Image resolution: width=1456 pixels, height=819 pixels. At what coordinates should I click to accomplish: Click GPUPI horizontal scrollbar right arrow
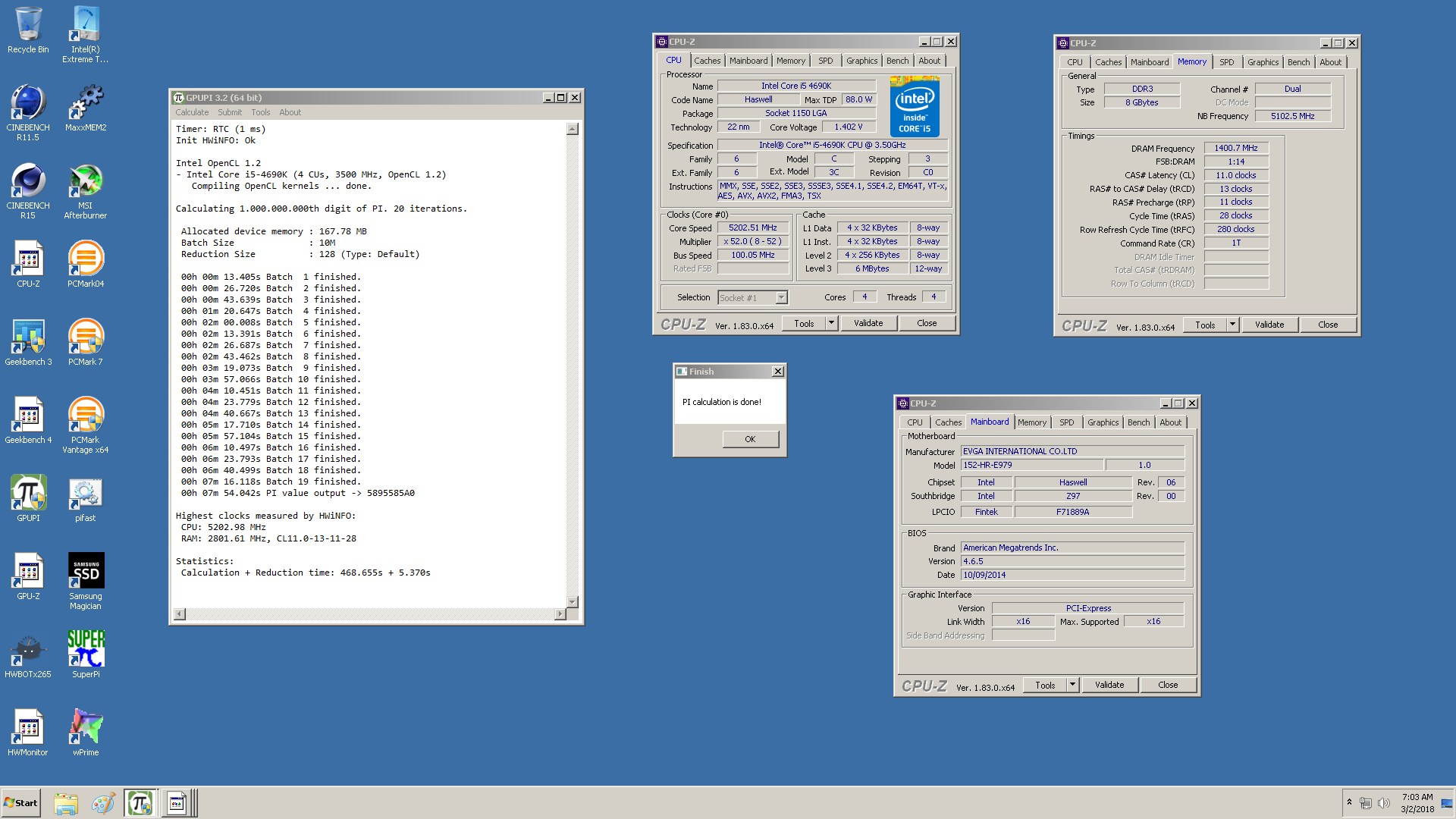[x=560, y=614]
